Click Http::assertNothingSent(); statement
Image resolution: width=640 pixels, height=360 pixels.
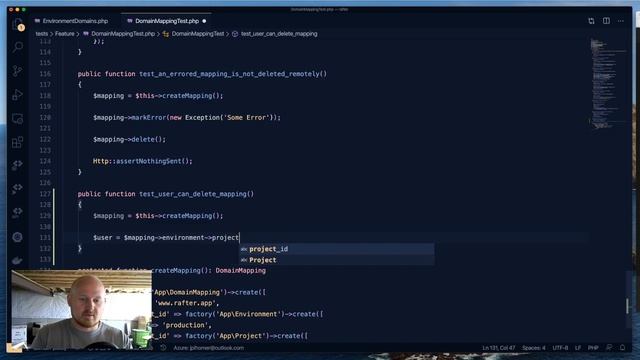coord(142,161)
